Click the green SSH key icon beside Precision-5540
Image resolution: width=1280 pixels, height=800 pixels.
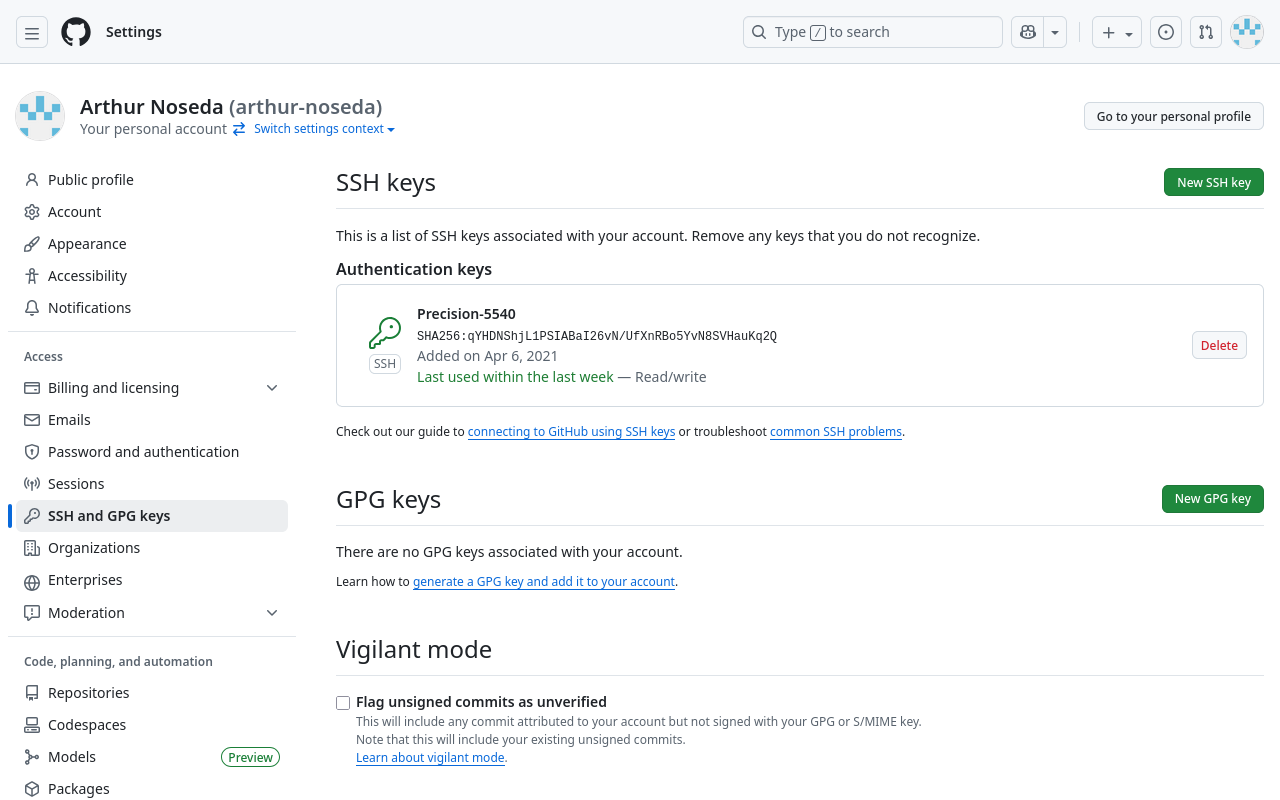click(384, 332)
